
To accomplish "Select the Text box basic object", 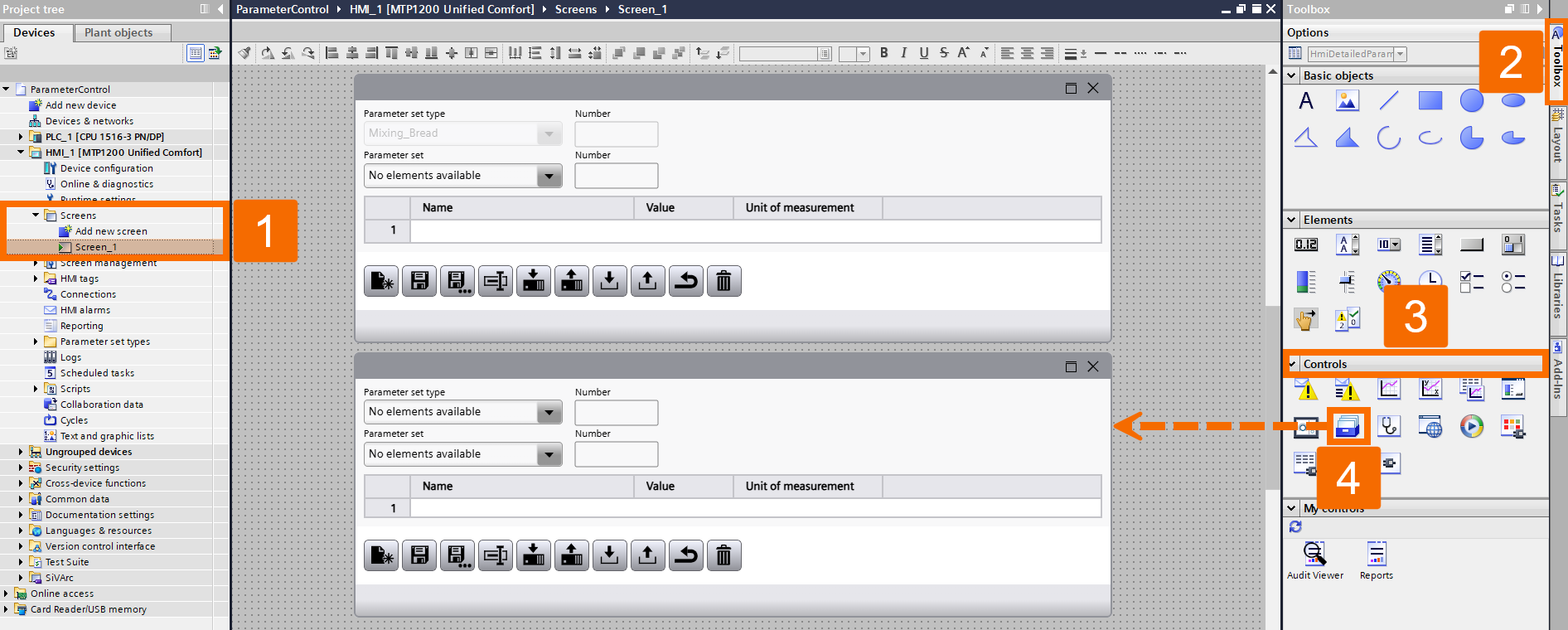I will coord(1306,101).
